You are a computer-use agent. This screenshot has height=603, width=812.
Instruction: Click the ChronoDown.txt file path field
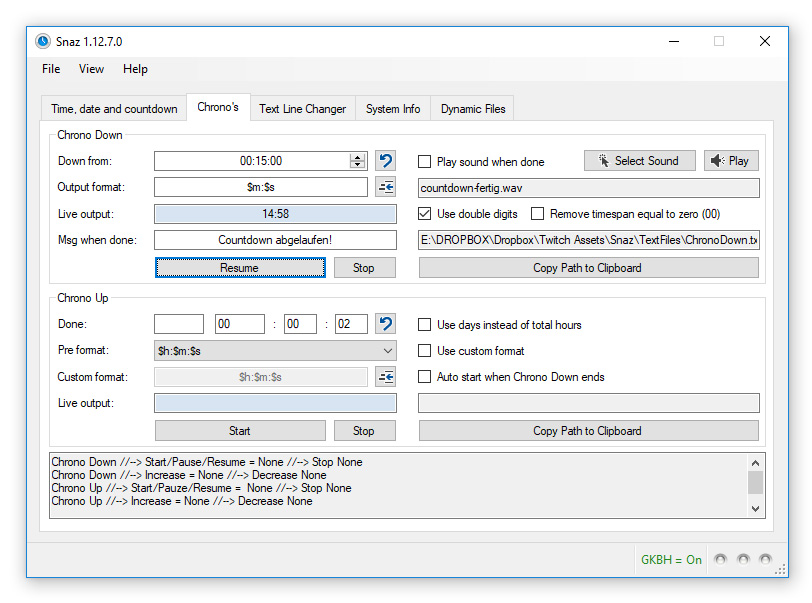click(589, 240)
